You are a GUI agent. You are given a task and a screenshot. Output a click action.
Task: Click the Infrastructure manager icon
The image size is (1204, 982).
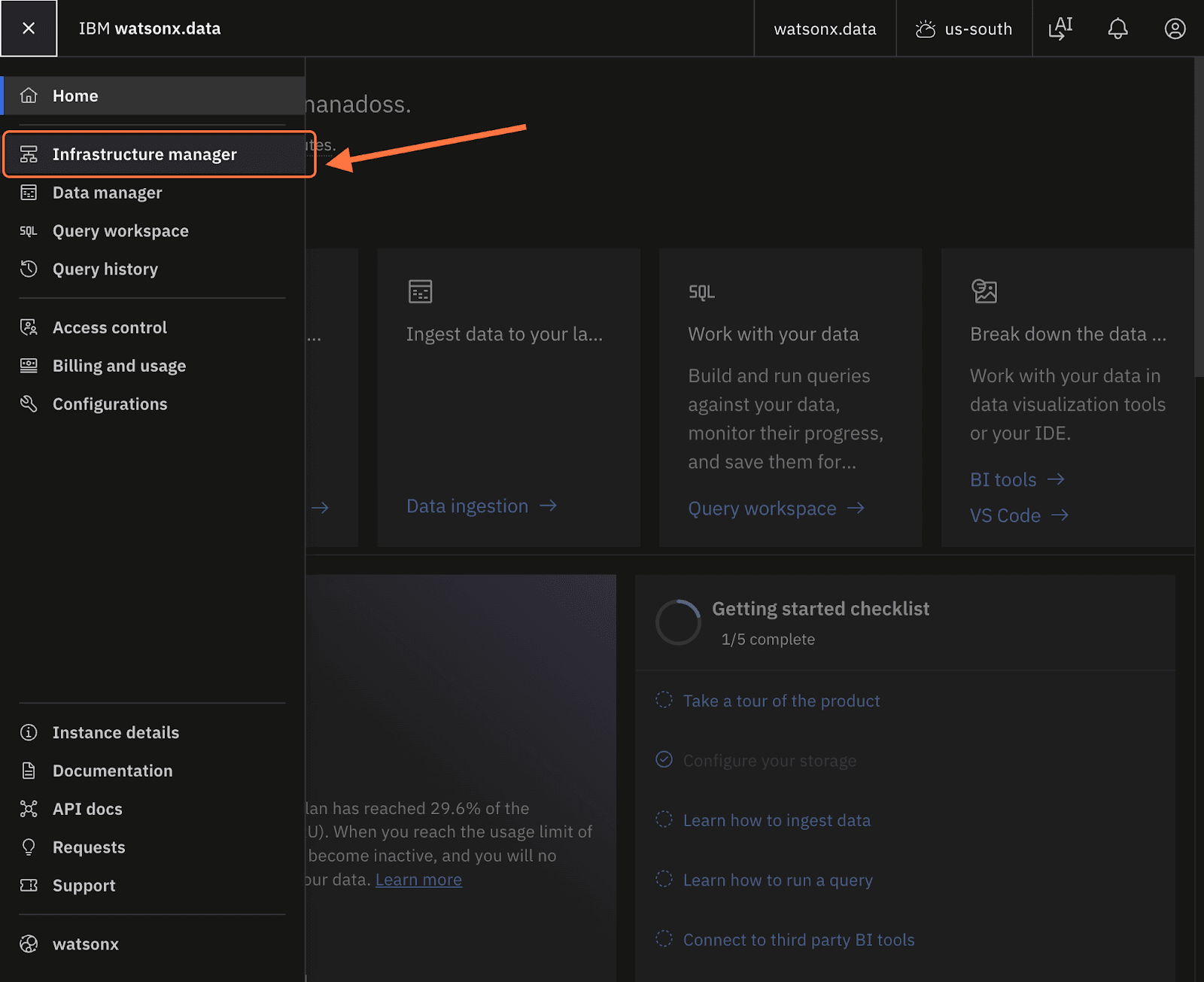coord(29,154)
